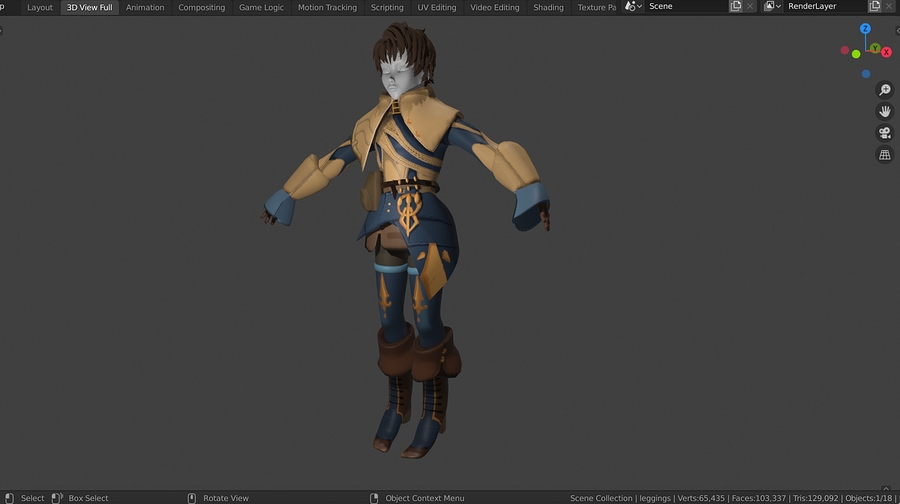This screenshot has width=900, height=504.
Task: Click the zoom view magnifier icon
Action: (x=884, y=90)
